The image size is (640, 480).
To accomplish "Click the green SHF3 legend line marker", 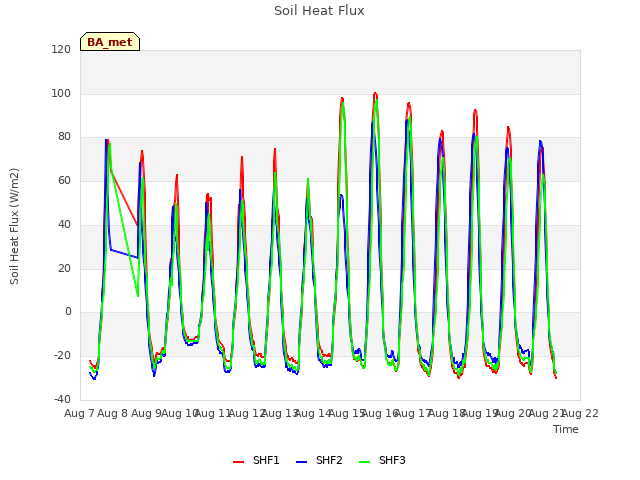I will (364, 462).
